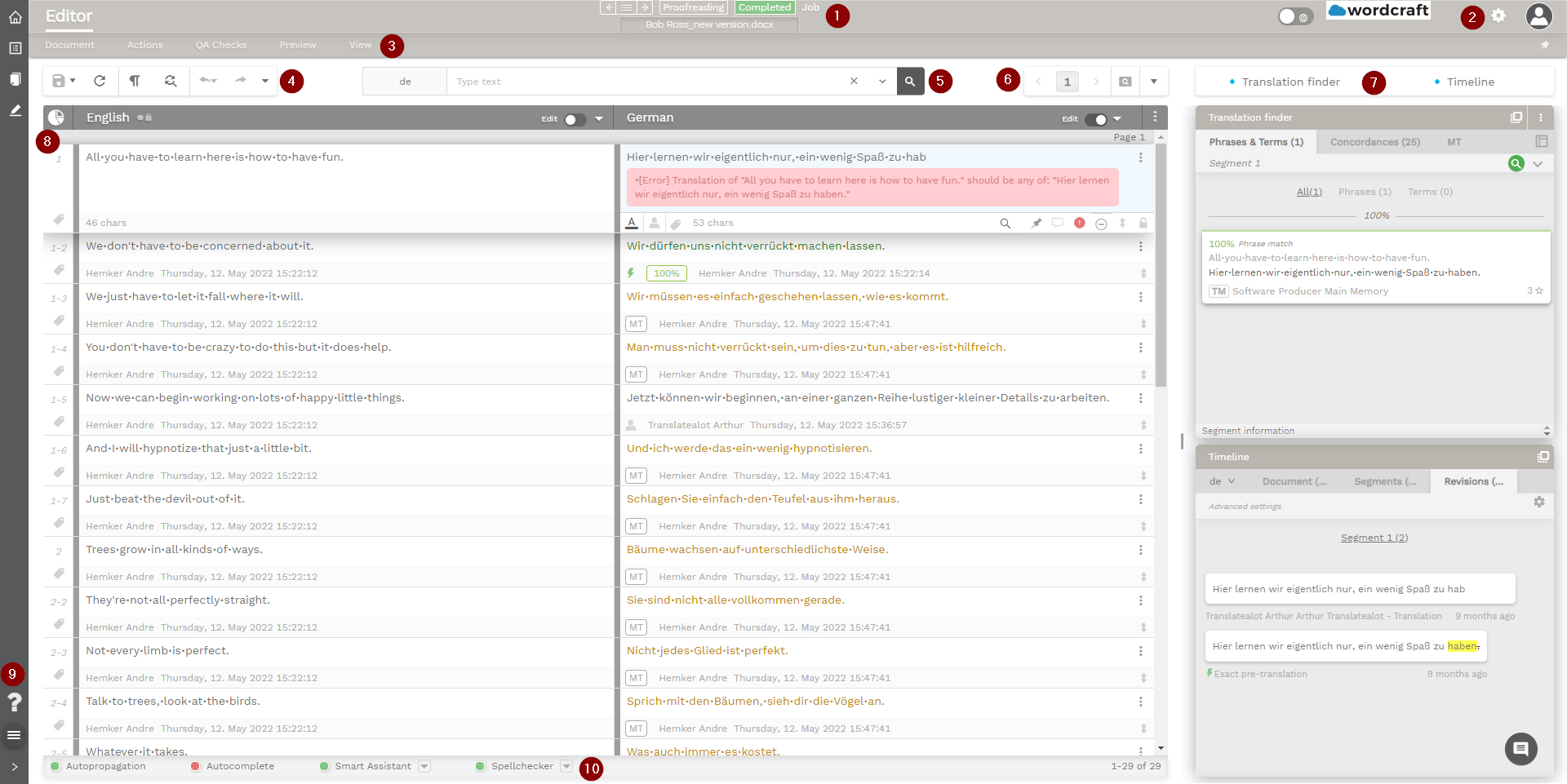Click the red error icon in segment 1

1080,223
